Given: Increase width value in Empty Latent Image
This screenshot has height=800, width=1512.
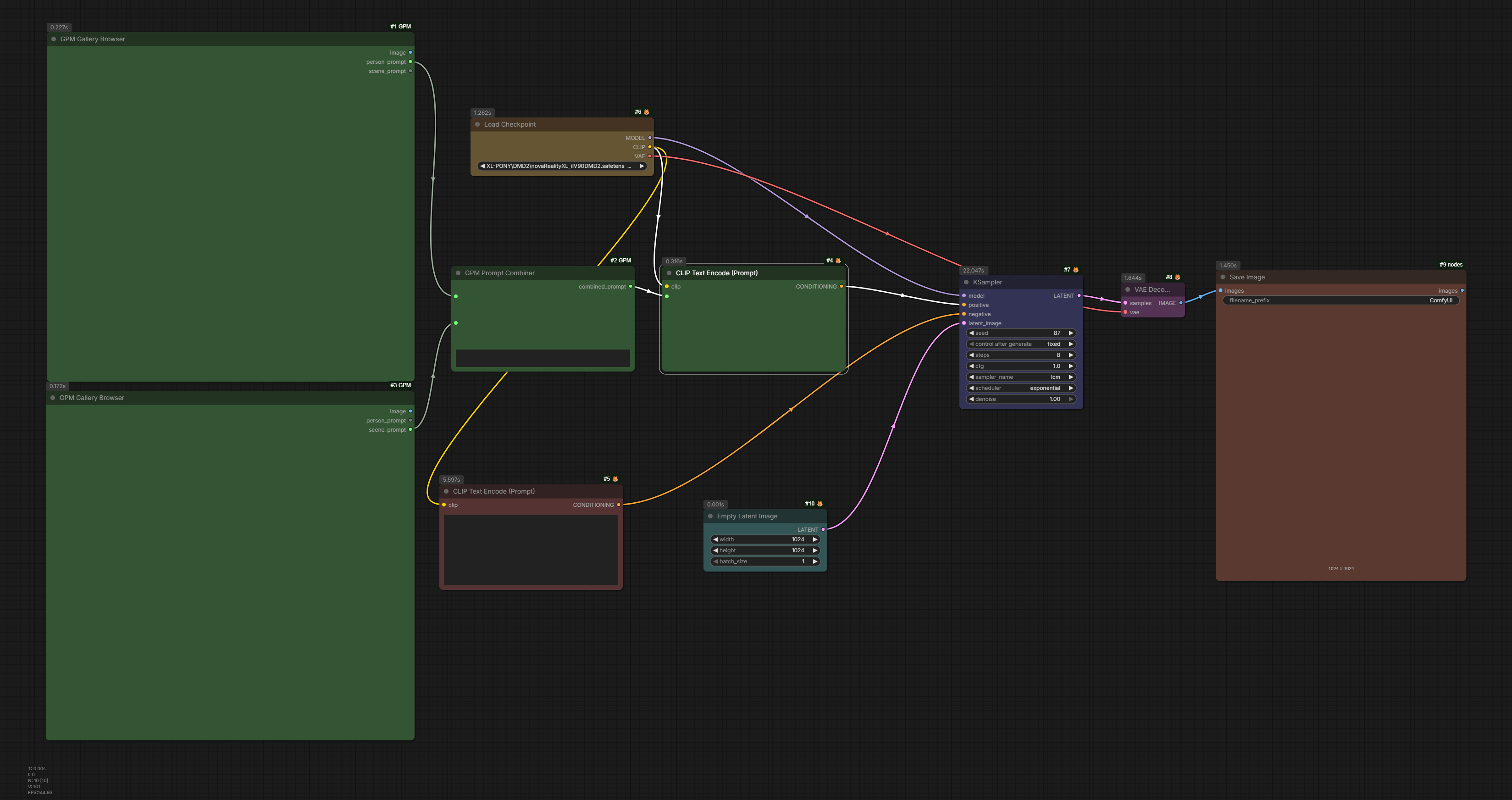Looking at the screenshot, I should [814, 539].
